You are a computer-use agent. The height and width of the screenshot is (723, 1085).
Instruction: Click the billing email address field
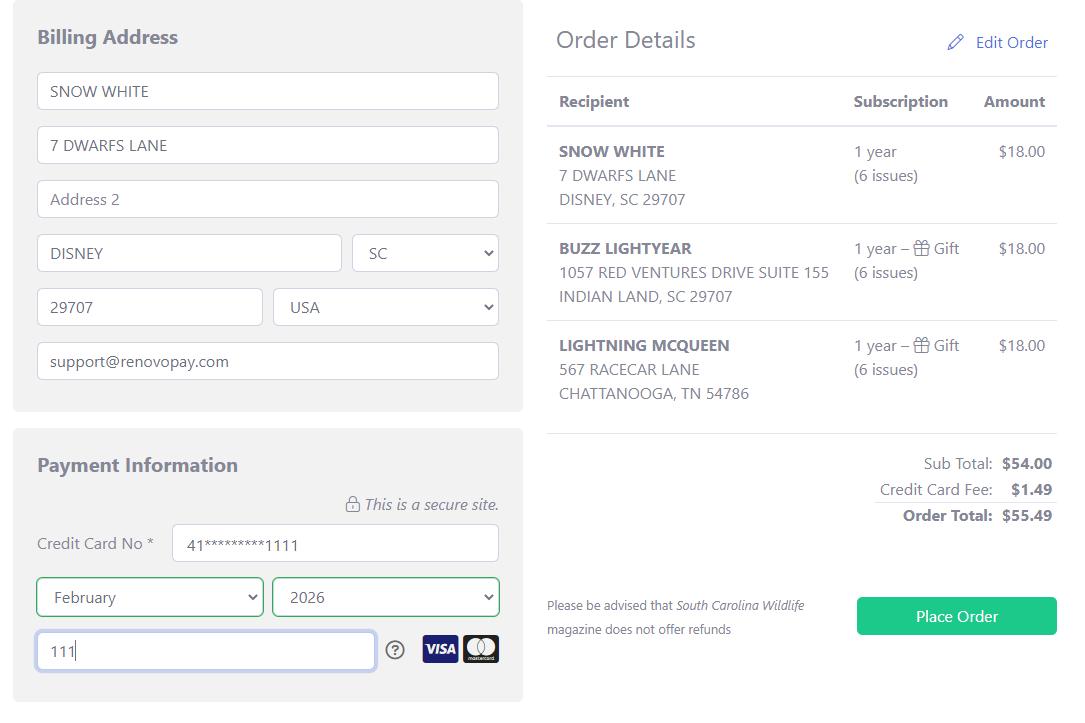tap(267, 361)
